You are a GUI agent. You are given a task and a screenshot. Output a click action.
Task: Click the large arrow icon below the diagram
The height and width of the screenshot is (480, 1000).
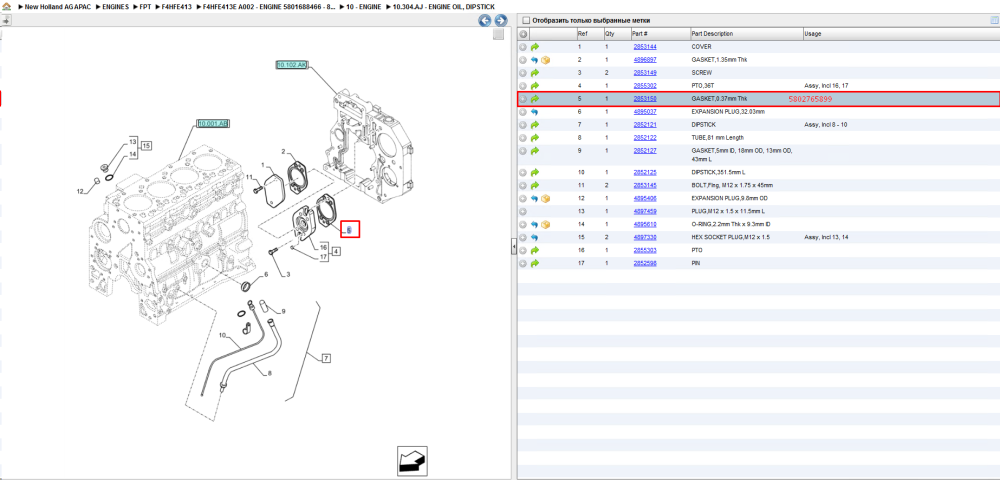(x=411, y=460)
